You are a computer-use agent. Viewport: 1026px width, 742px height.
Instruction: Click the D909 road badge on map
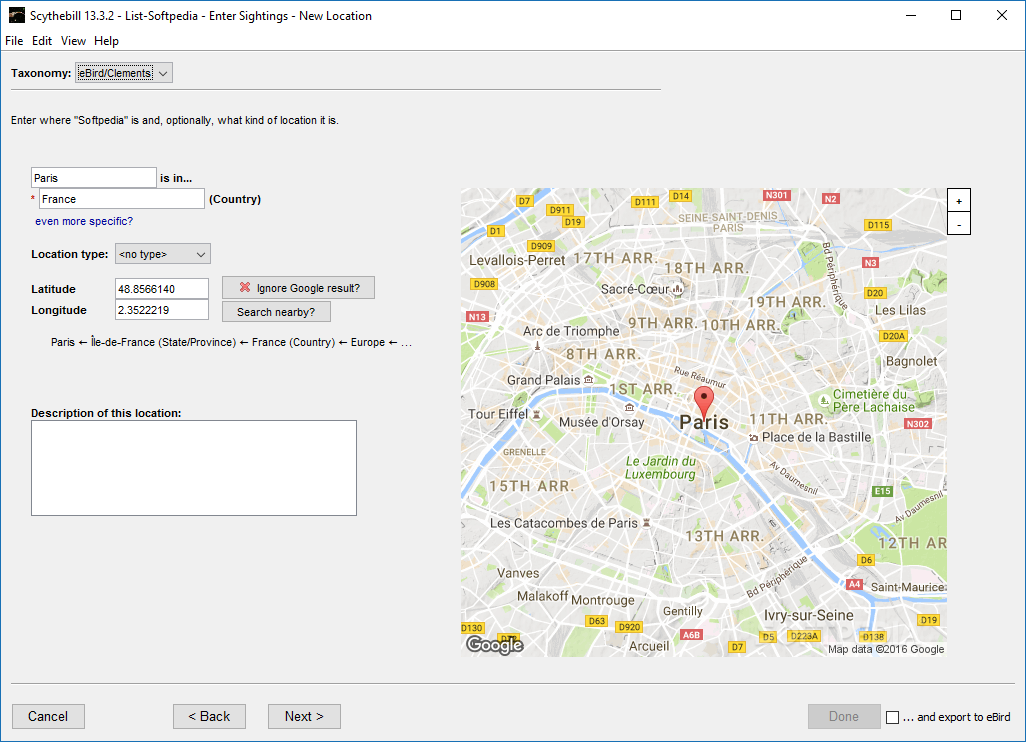coord(541,246)
